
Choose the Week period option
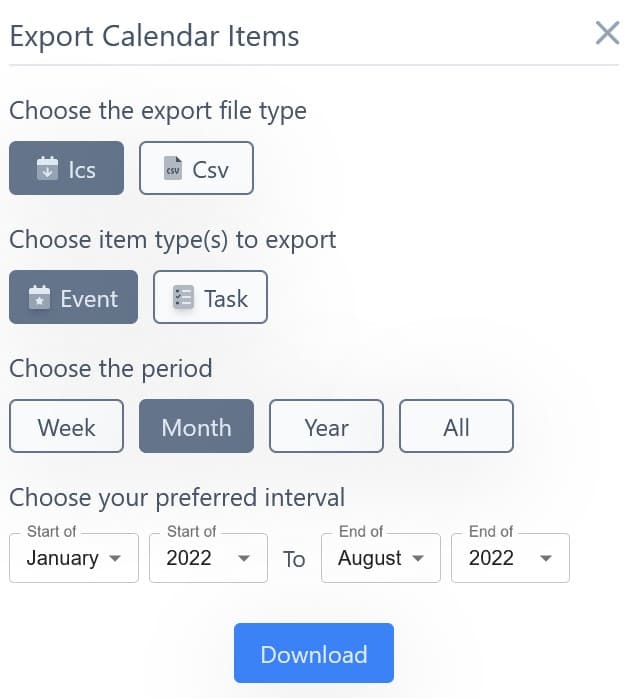click(x=66, y=426)
